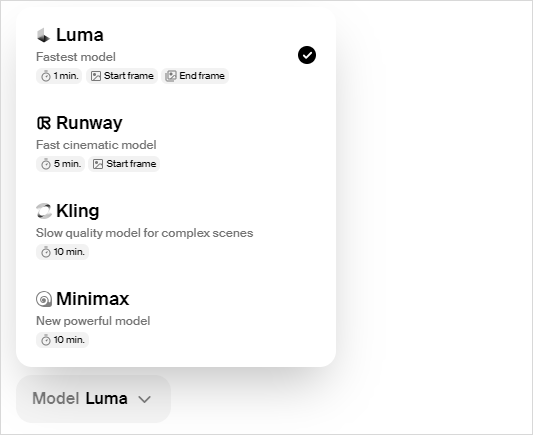This screenshot has width=533, height=435.
Task: Toggle the black checkmark next to Luma
Action: (x=307, y=55)
